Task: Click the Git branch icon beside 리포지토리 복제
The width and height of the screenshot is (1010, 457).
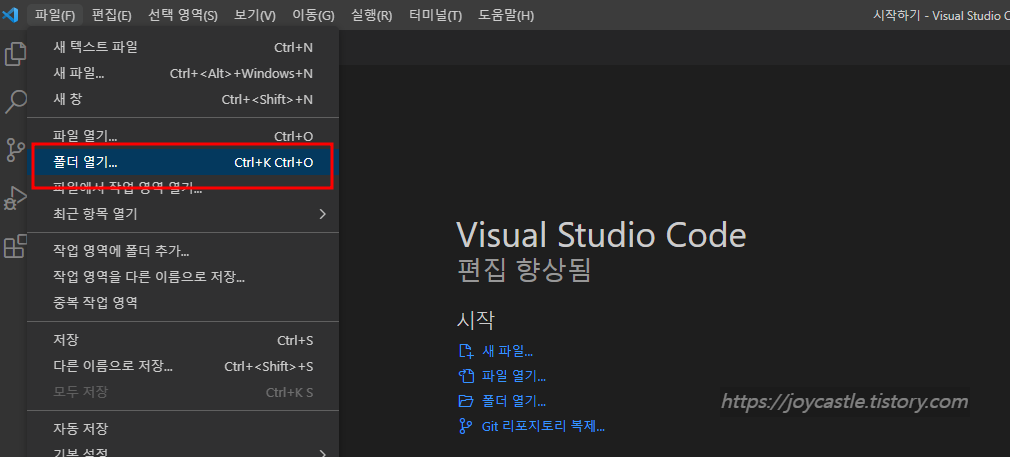Action: click(x=465, y=426)
